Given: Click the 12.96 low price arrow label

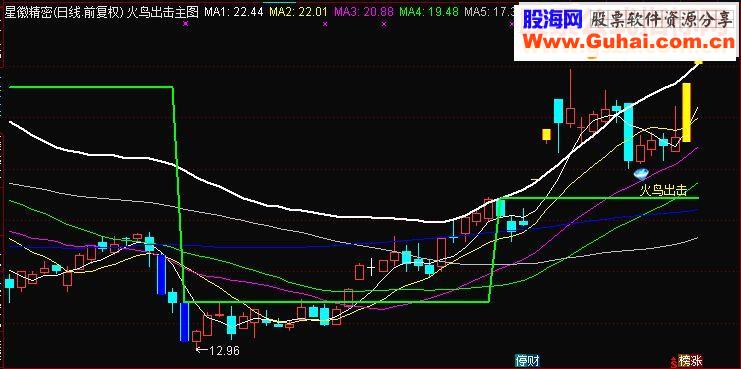Looking at the screenshot, I should pos(218,351).
